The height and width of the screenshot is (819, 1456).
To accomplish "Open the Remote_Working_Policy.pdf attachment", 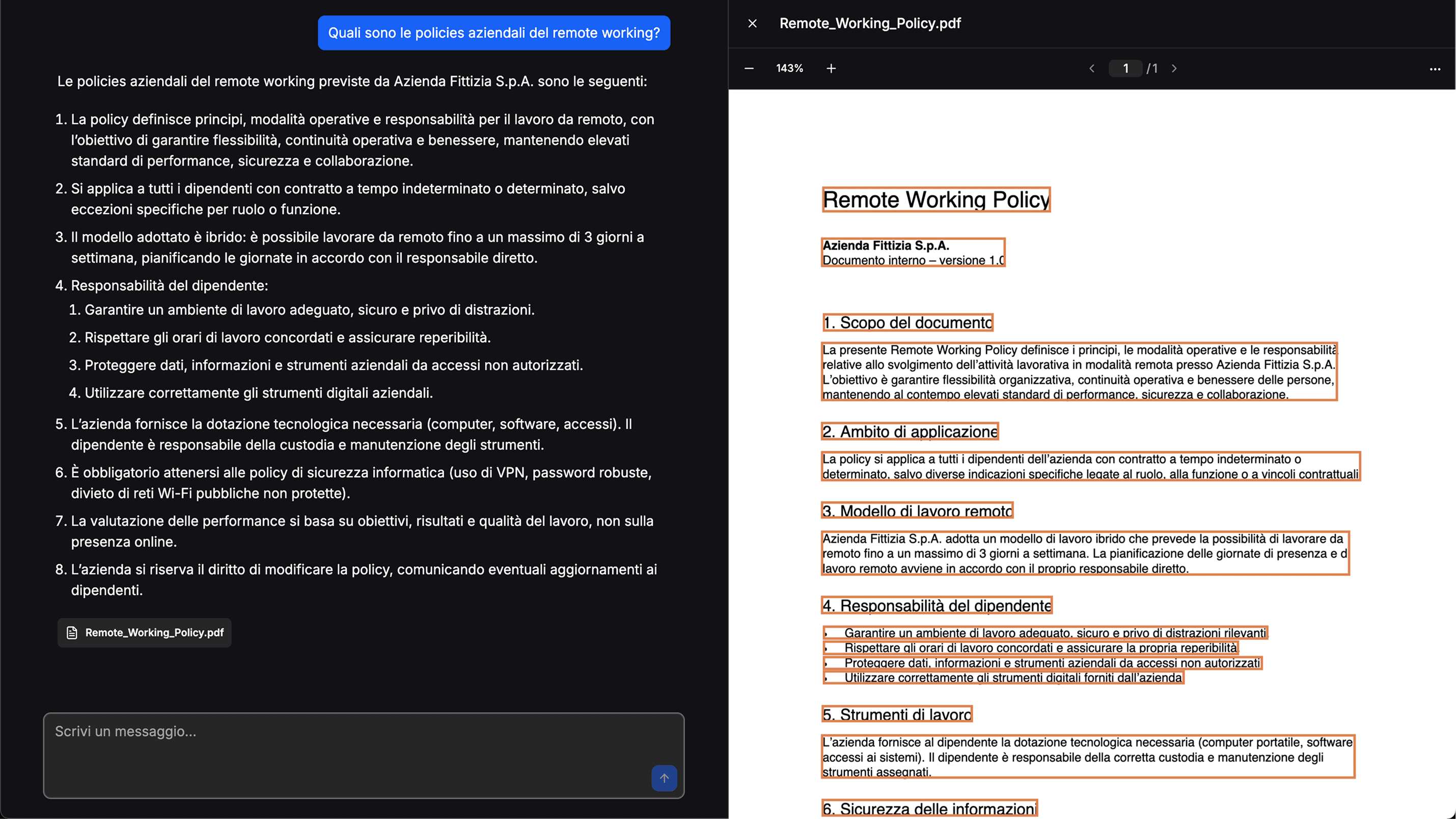I will click(x=144, y=633).
